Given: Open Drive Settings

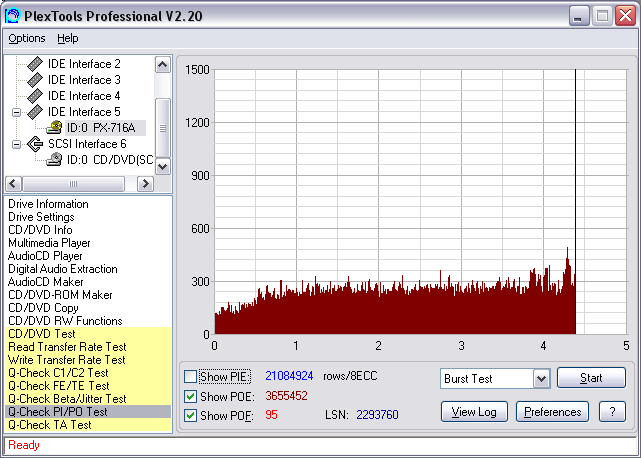Looking at the screenshot, I should point(41,217).
